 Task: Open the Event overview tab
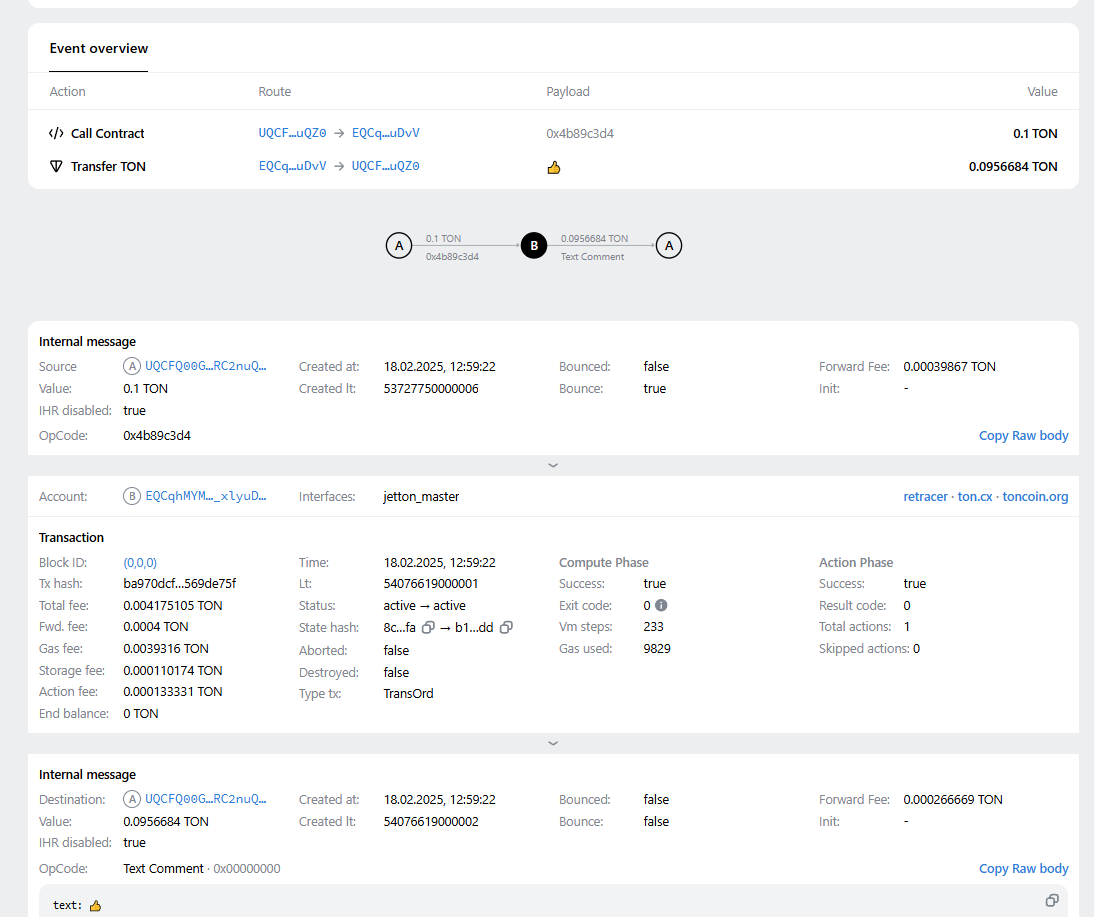[99, 49]
